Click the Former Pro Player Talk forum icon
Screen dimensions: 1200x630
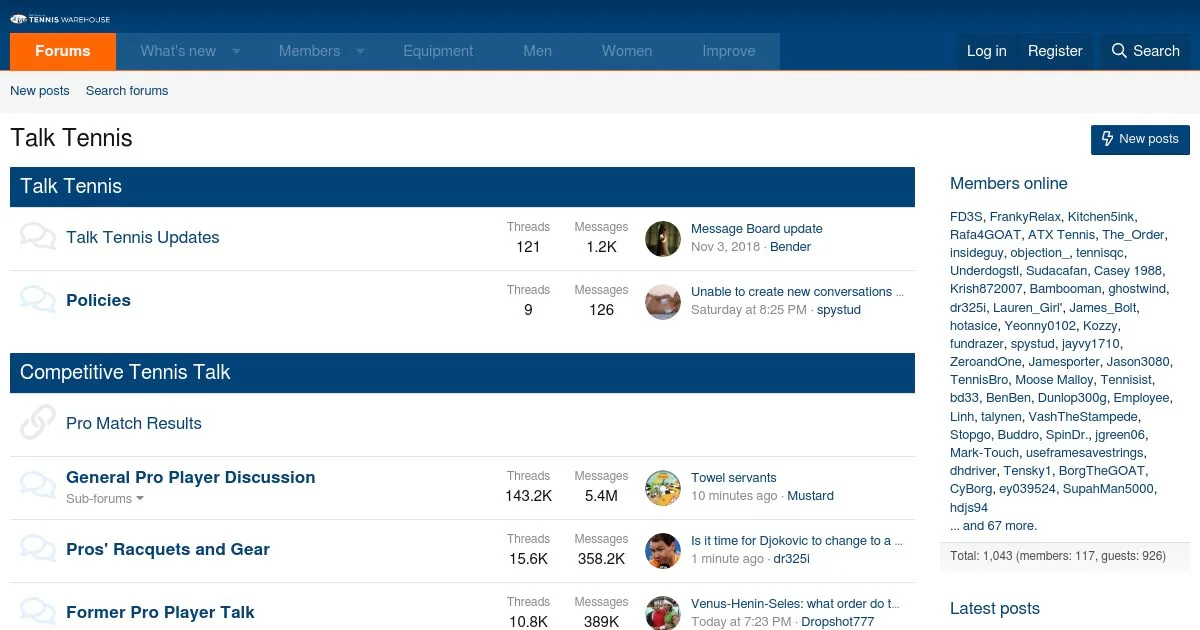click(x=38, y=612)
